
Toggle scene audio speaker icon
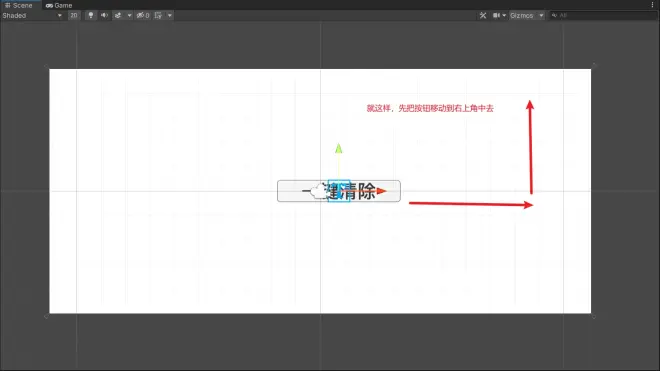(104, 16)
